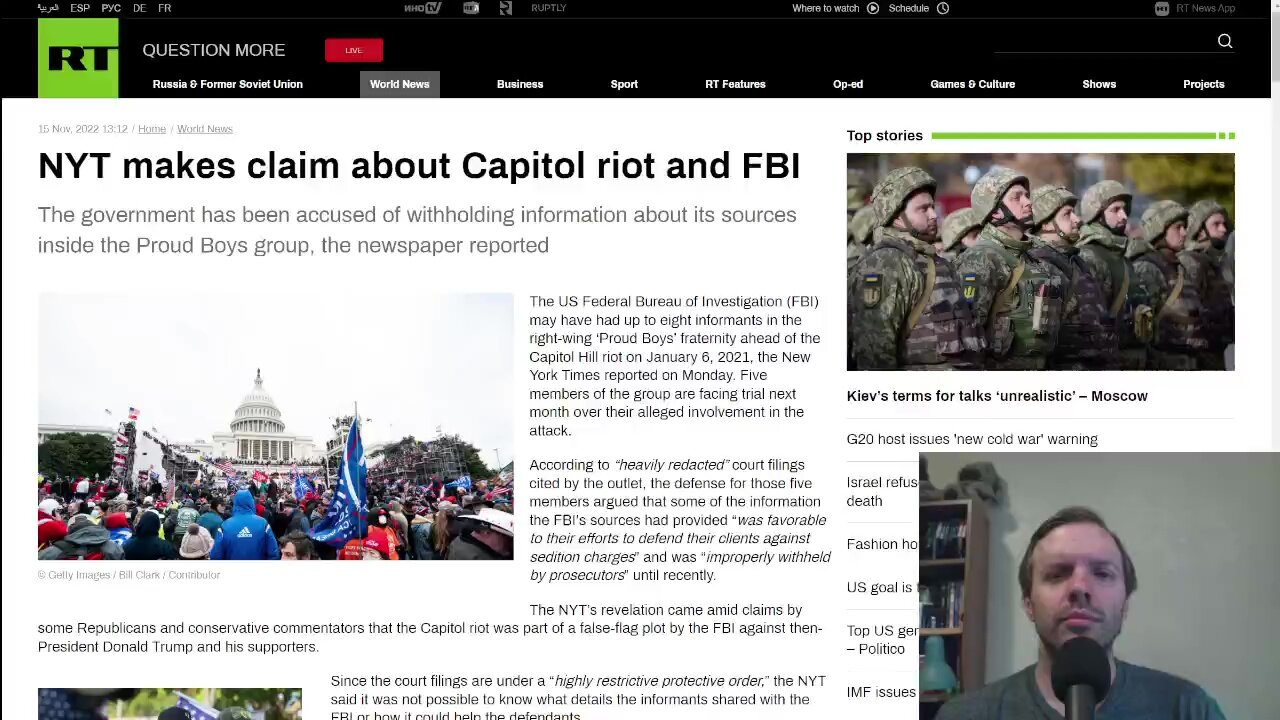The height and width of the screenshot is (720, 1280).
Task: Open the Sport section
Action: click(624, 84)
